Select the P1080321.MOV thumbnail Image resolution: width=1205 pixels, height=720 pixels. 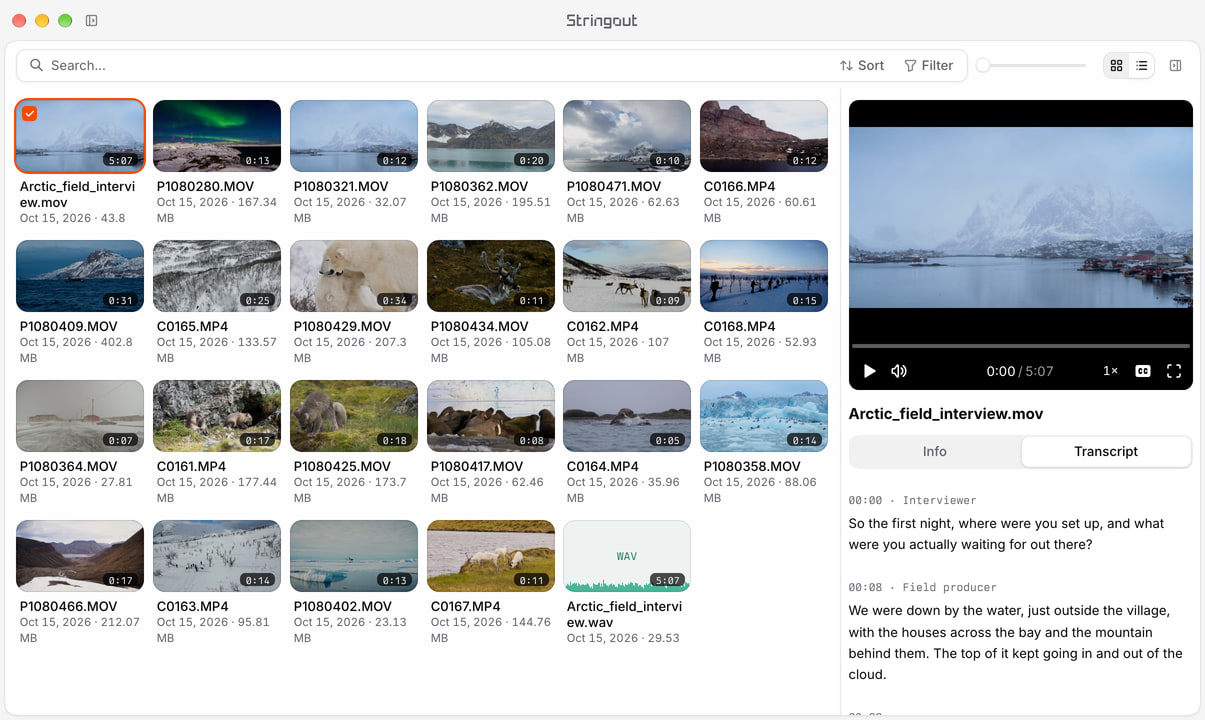(354, 136)
